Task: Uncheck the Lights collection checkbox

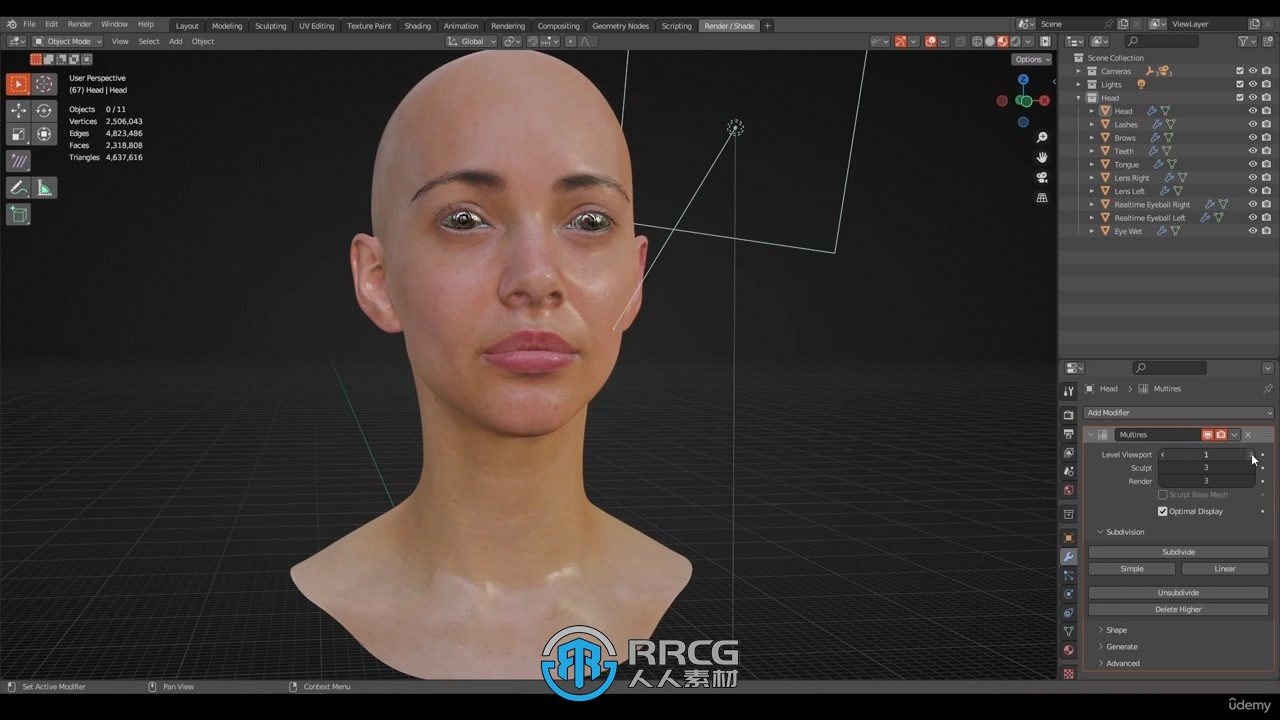Action: click(1240, 84)
